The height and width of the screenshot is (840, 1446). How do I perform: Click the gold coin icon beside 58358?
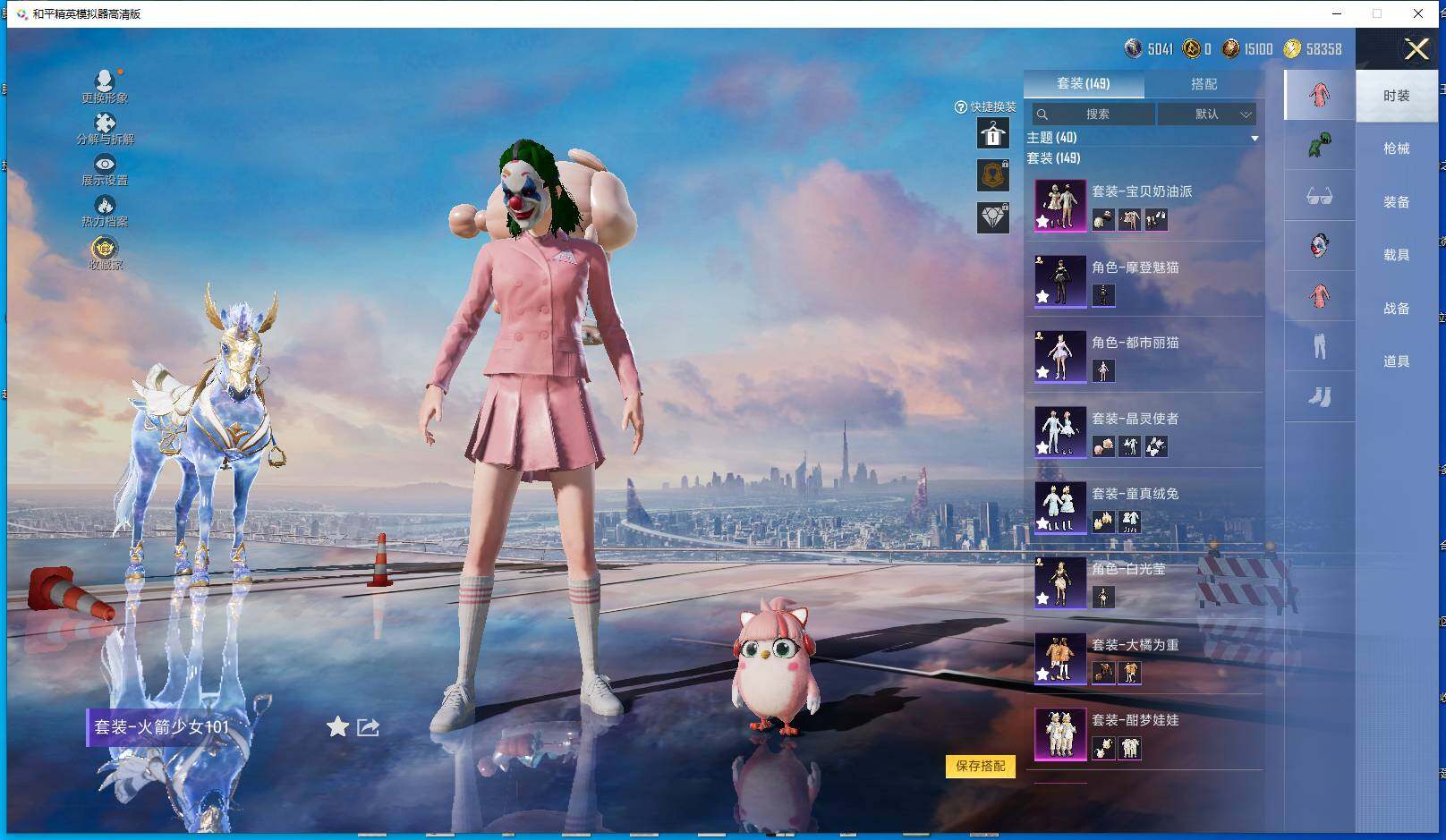1292,48
